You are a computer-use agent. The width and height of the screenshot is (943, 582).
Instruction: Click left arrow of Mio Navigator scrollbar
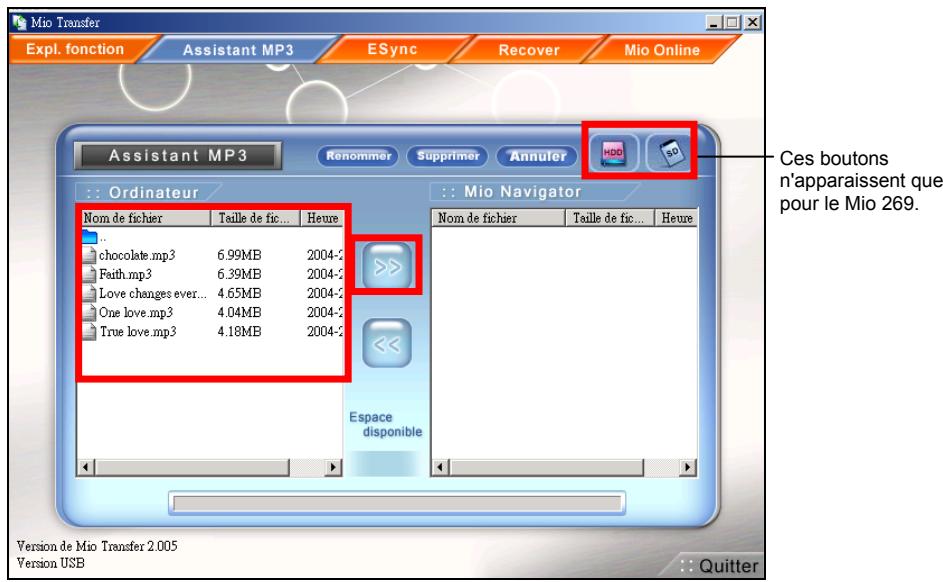[441, 467]
